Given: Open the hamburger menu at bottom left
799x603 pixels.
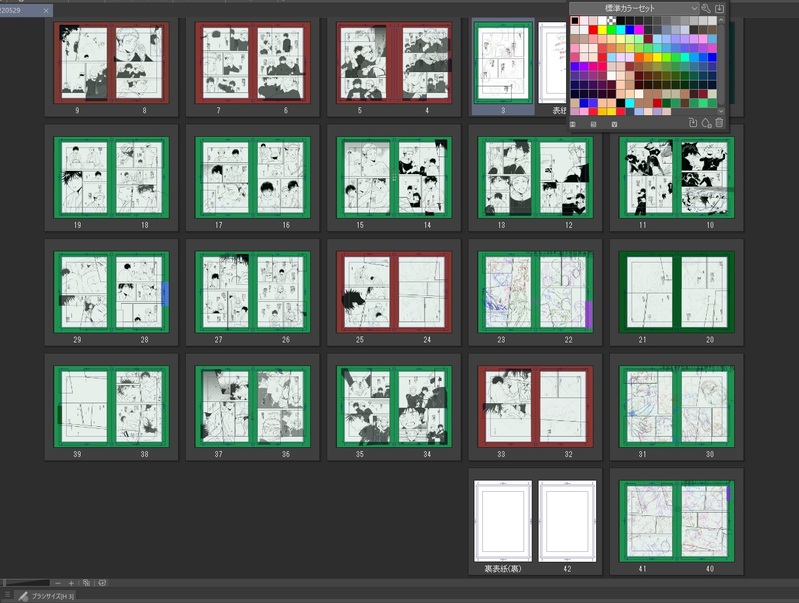Looking at the screenshot, I should (7, 595).
